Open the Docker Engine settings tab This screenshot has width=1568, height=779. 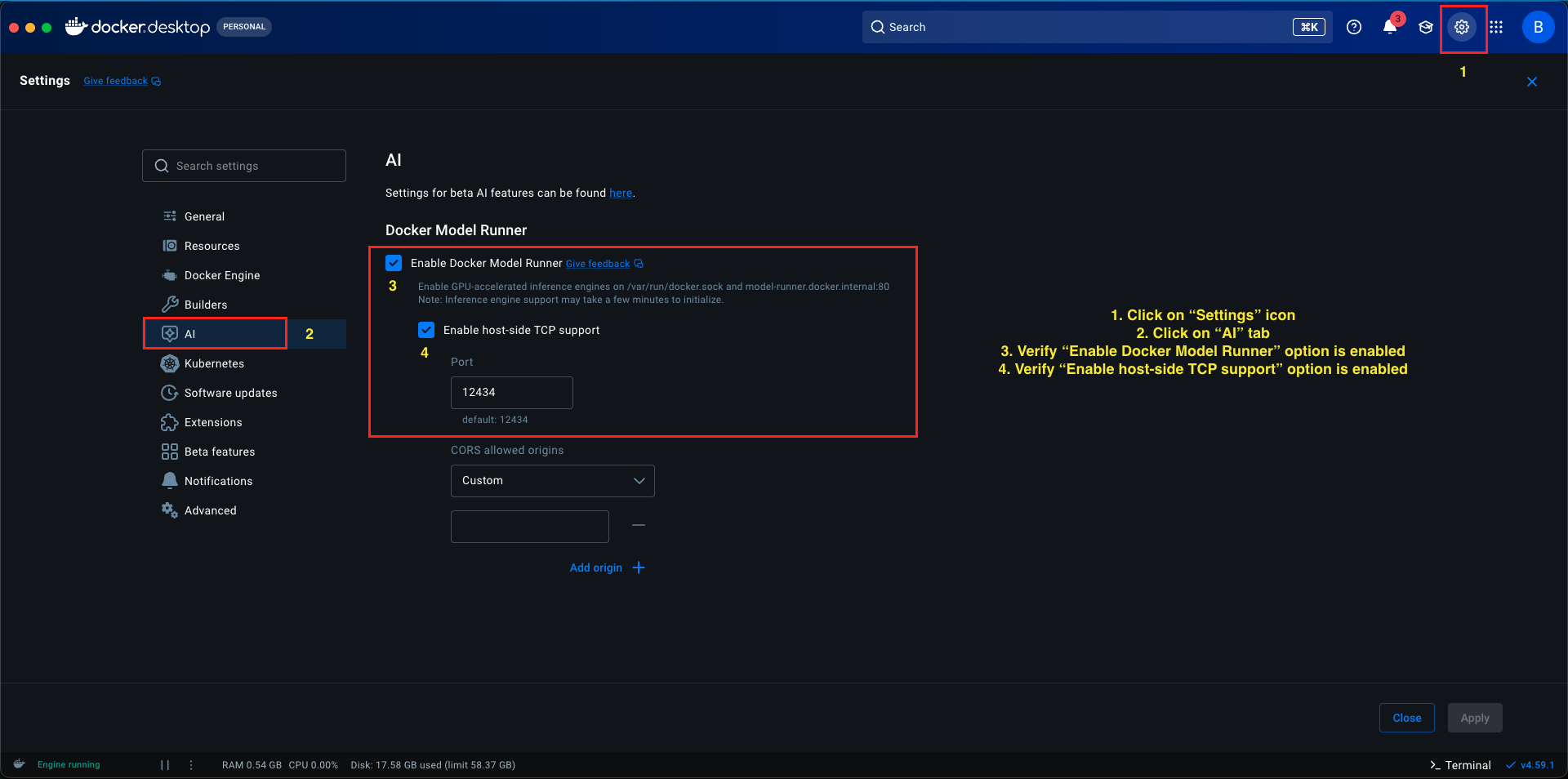[222, 275]
